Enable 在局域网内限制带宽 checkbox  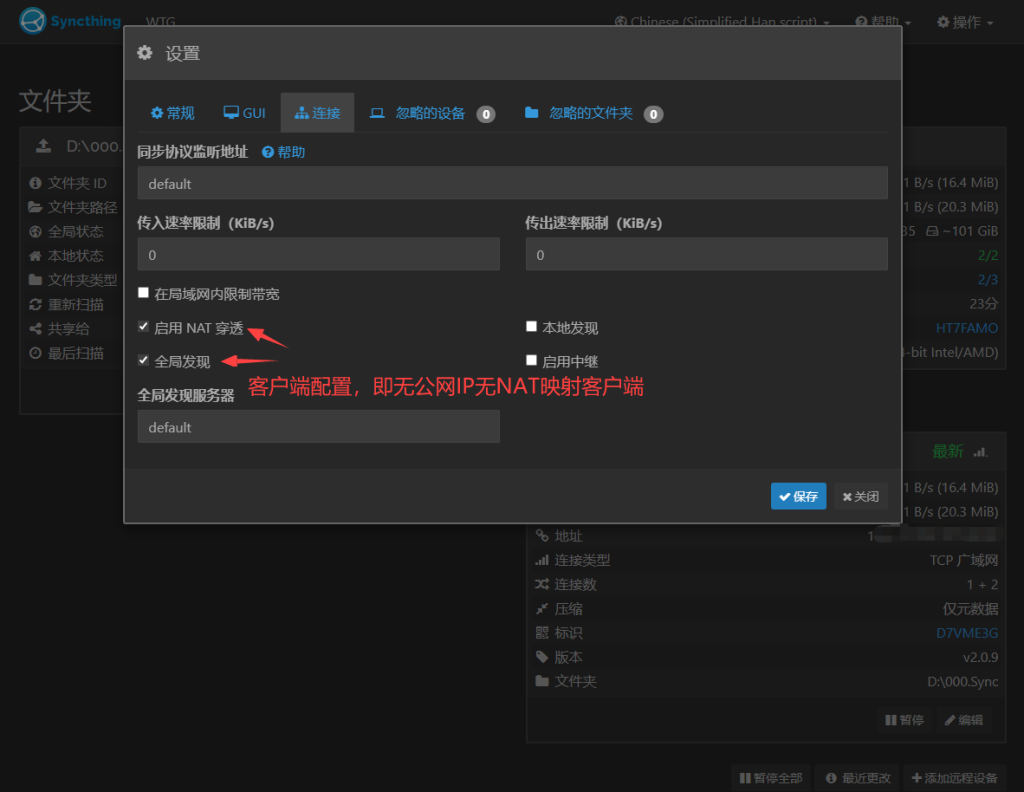click(144, 293)
